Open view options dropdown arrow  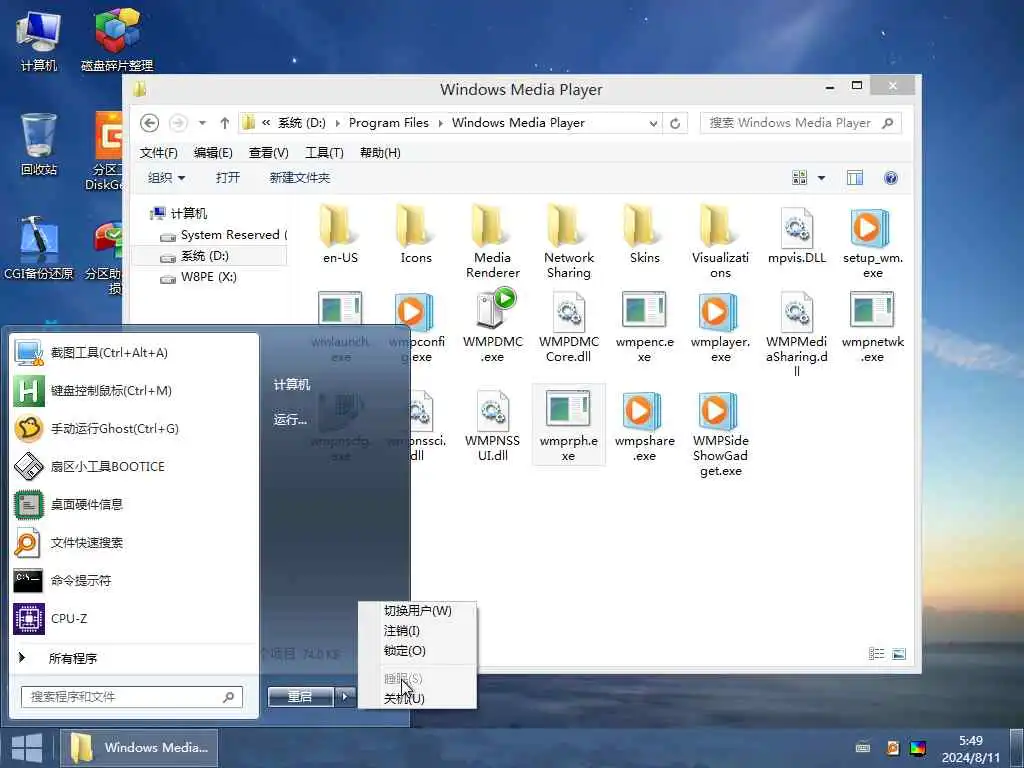822,178
